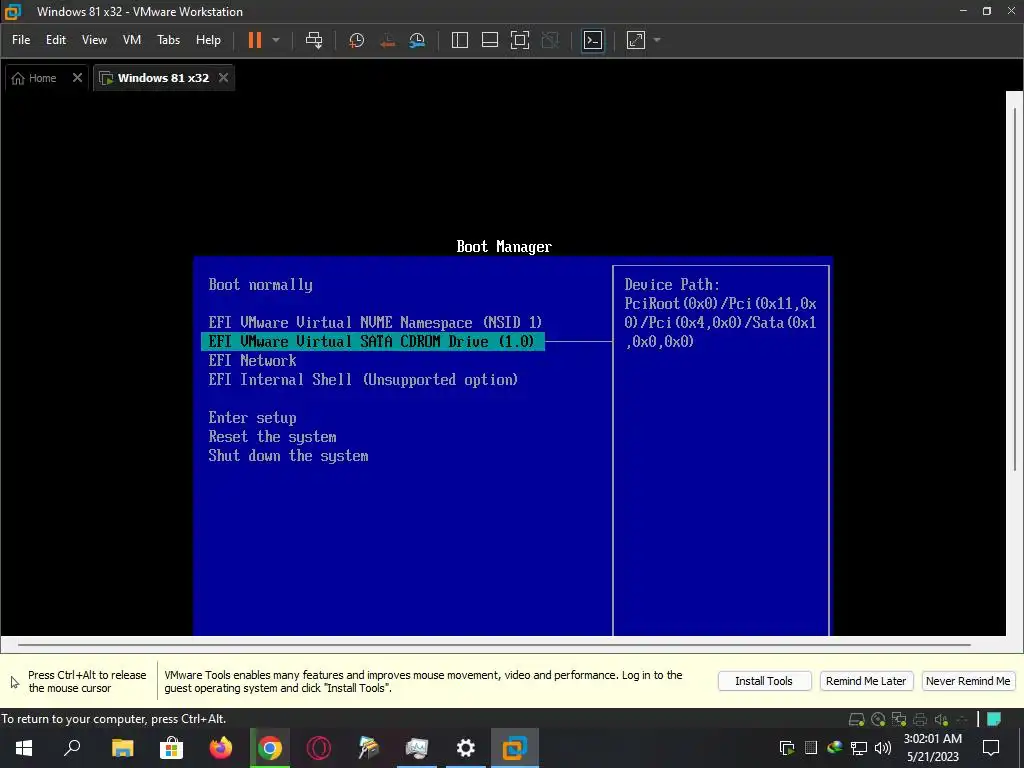The width and height of the screenshot is (1024, 768).
Task: Minimize the VMware Workstation window
Action: coord(963,11)
